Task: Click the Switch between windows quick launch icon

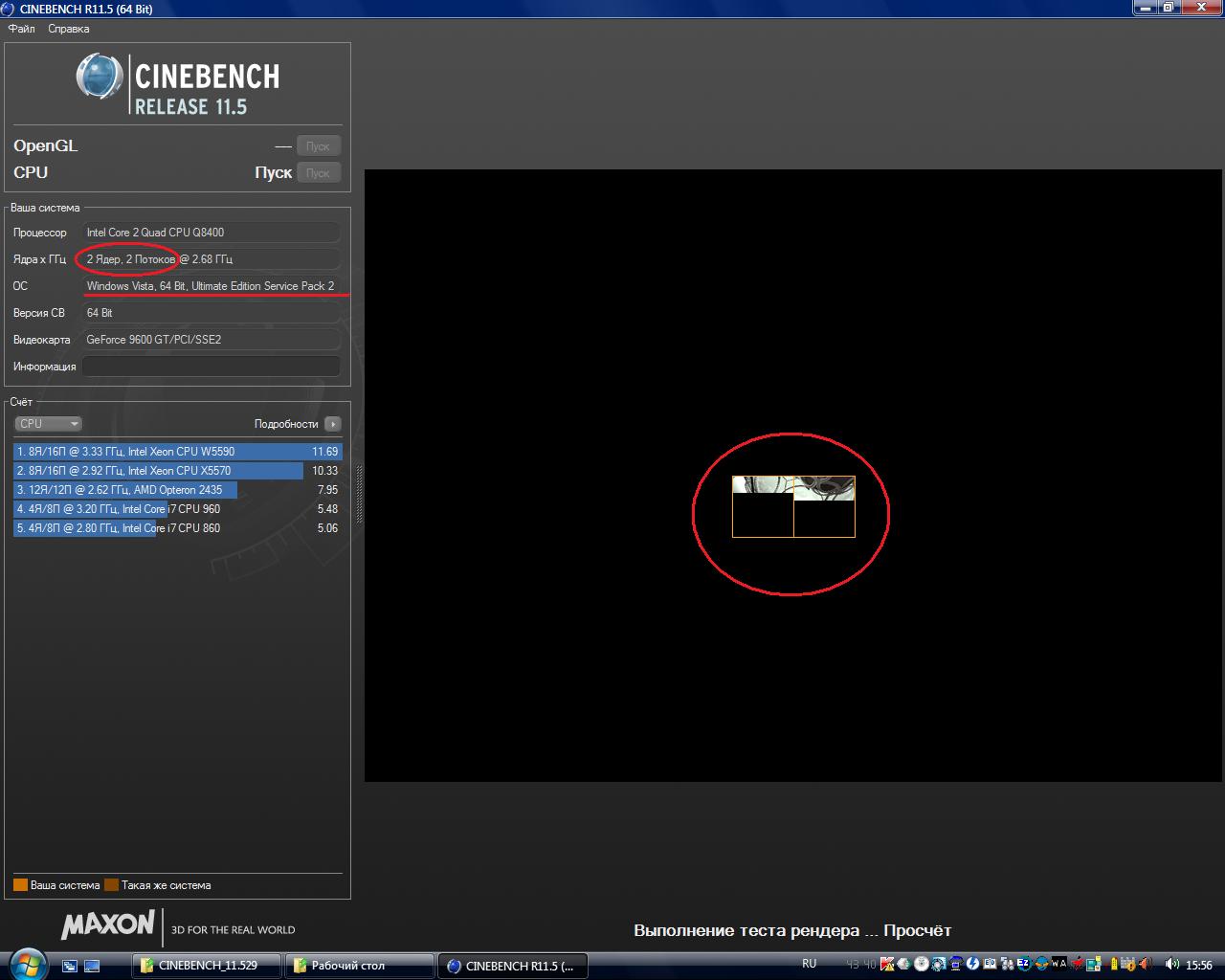Action: (x=70, y=966)
